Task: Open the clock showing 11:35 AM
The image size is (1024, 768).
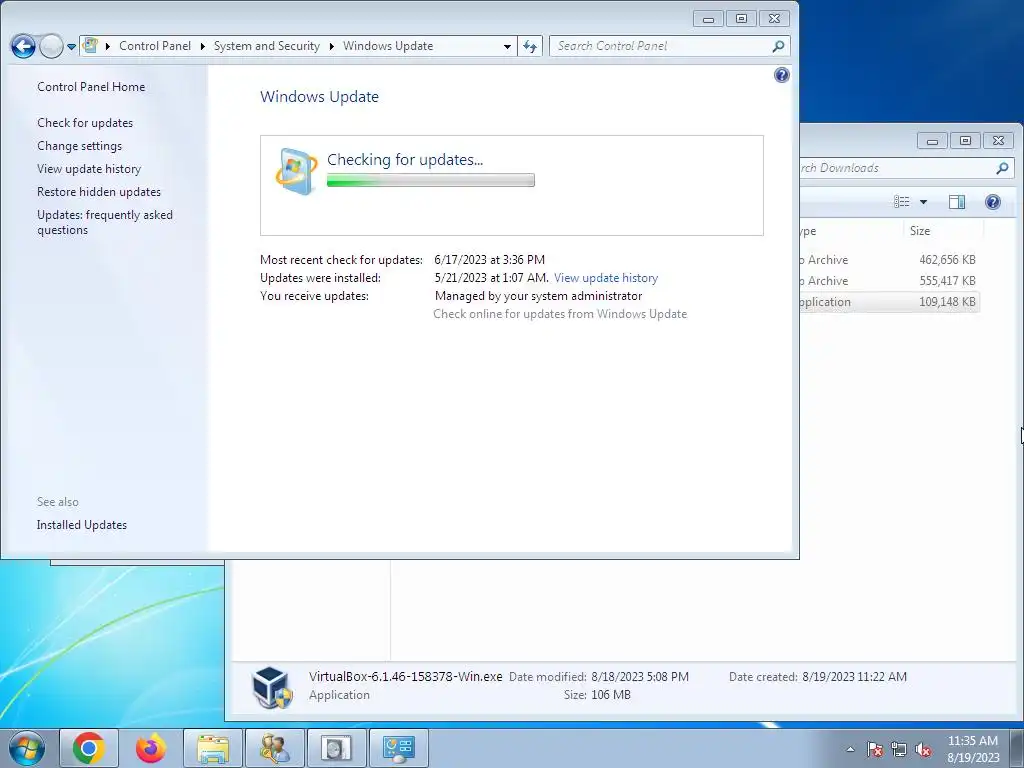Action: tap(973, 749)
